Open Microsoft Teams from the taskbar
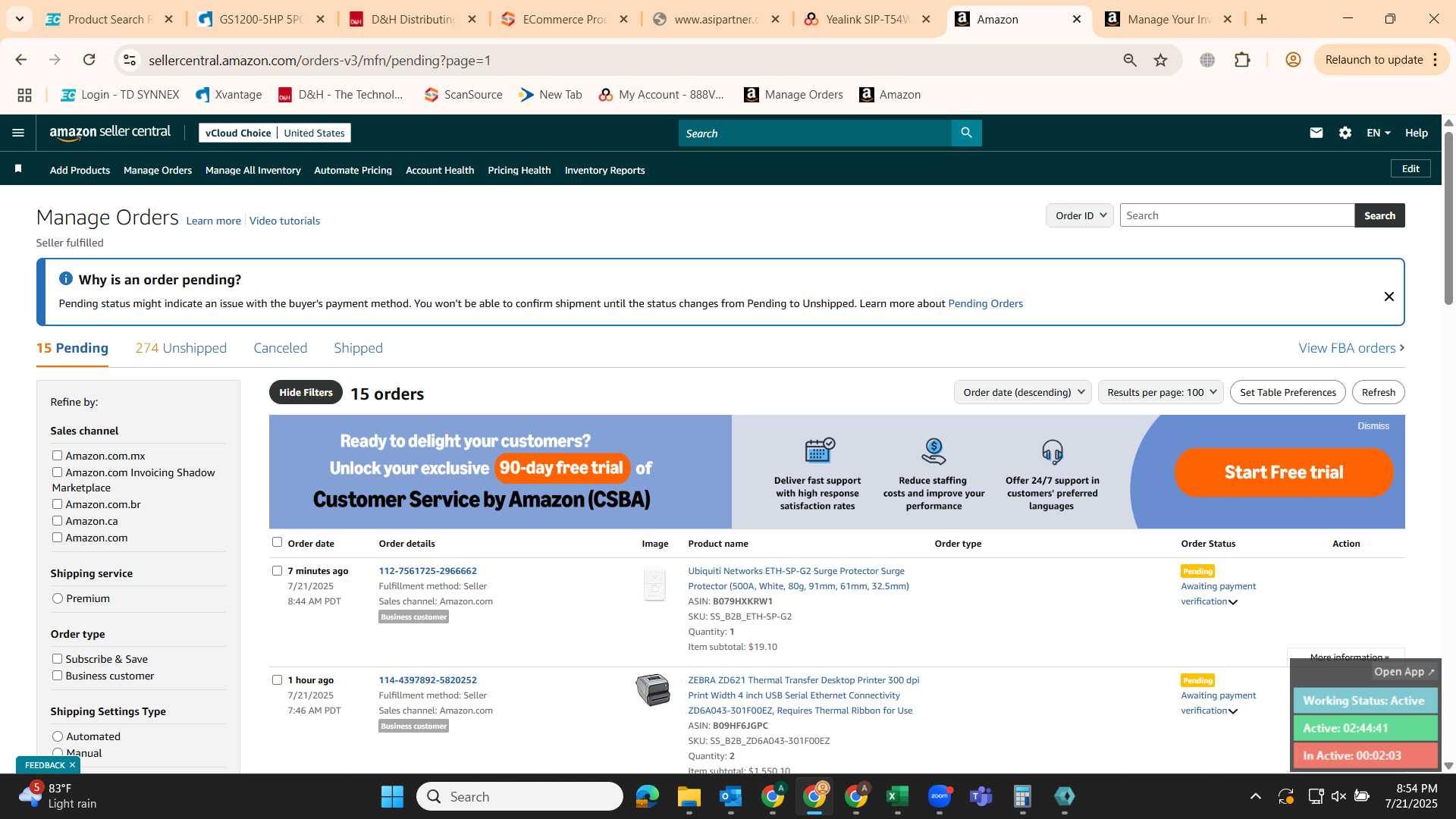 click(981, 796)
